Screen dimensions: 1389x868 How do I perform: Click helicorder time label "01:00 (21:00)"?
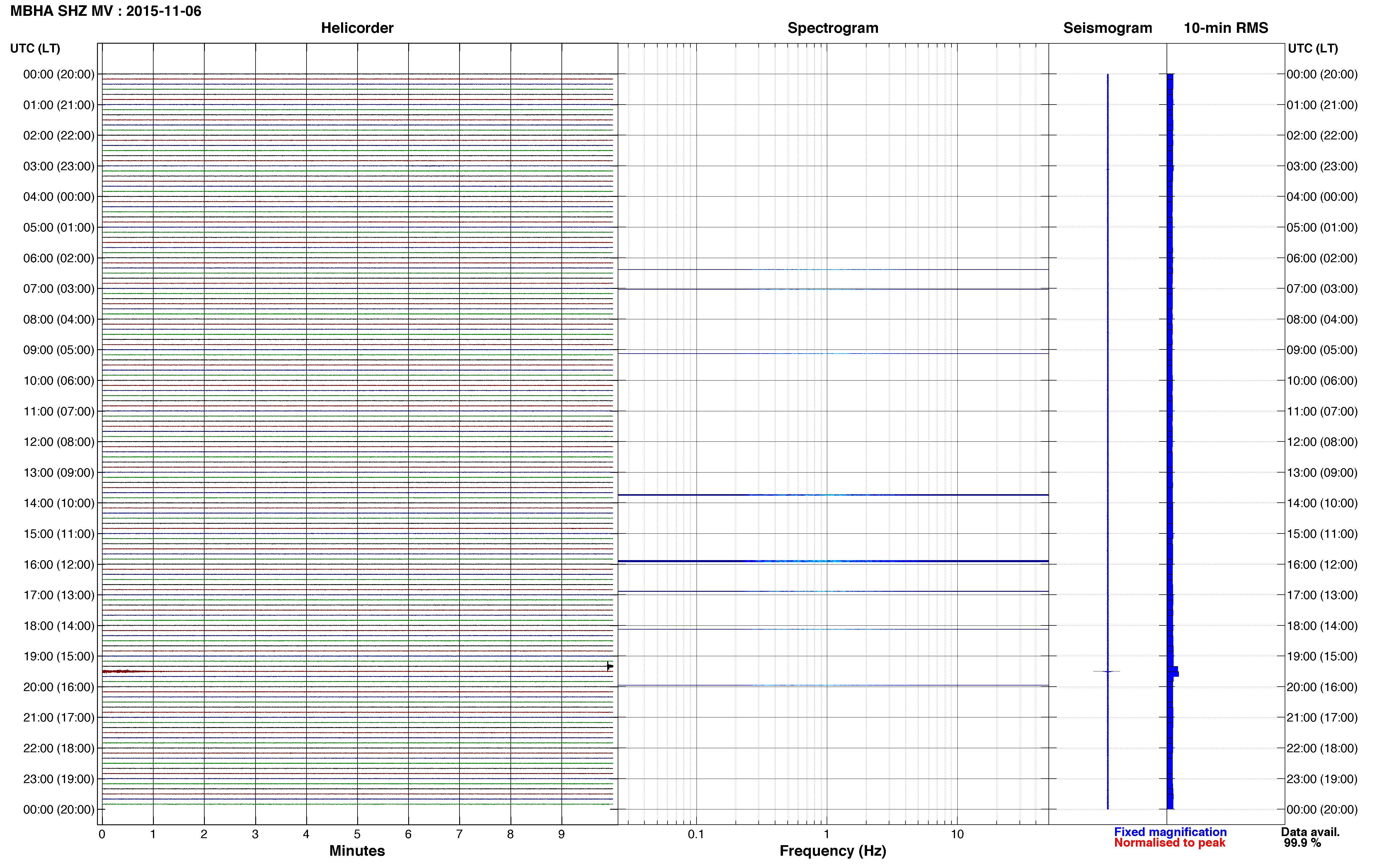coord(59,105)
